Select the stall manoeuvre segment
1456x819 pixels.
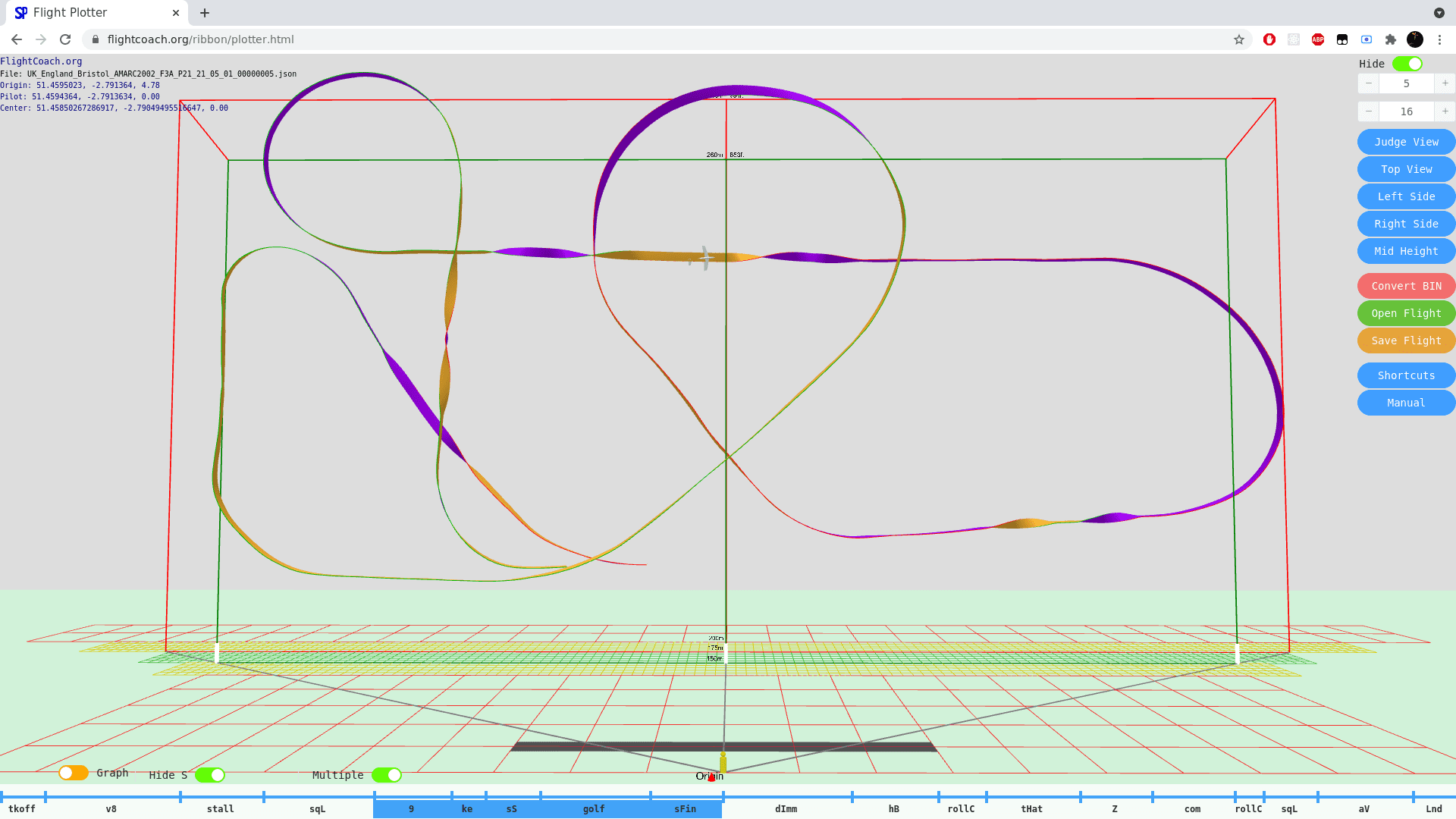point(221,808)
